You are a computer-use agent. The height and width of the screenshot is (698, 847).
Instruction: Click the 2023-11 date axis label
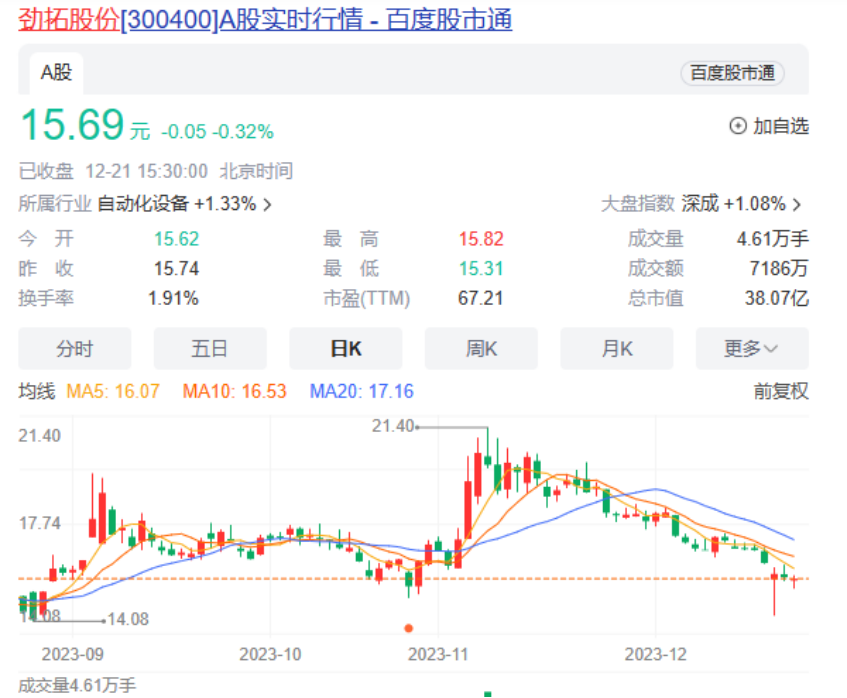pyautogui.click(x=440, y=653)
